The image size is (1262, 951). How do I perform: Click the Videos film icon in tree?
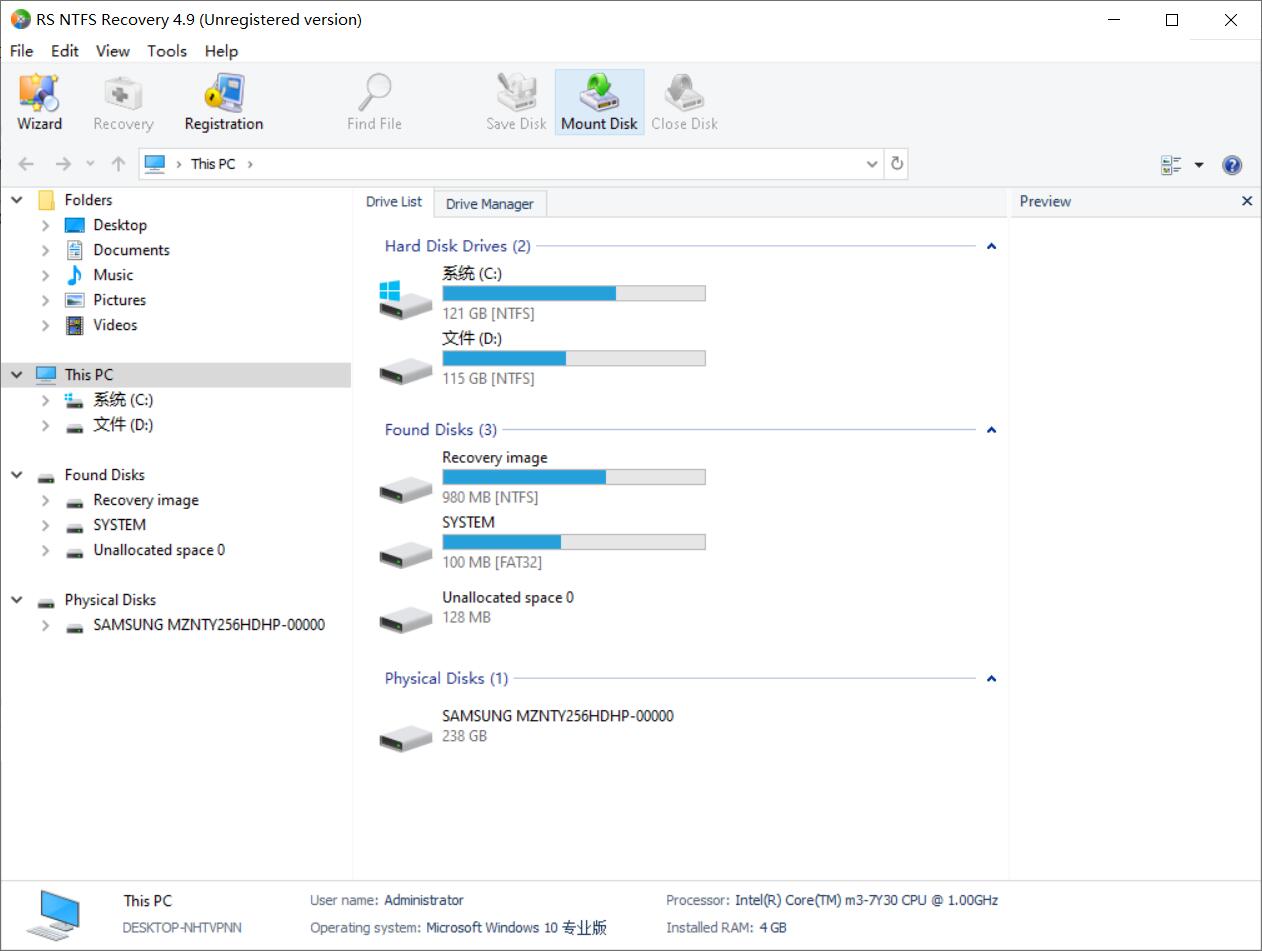75,325
